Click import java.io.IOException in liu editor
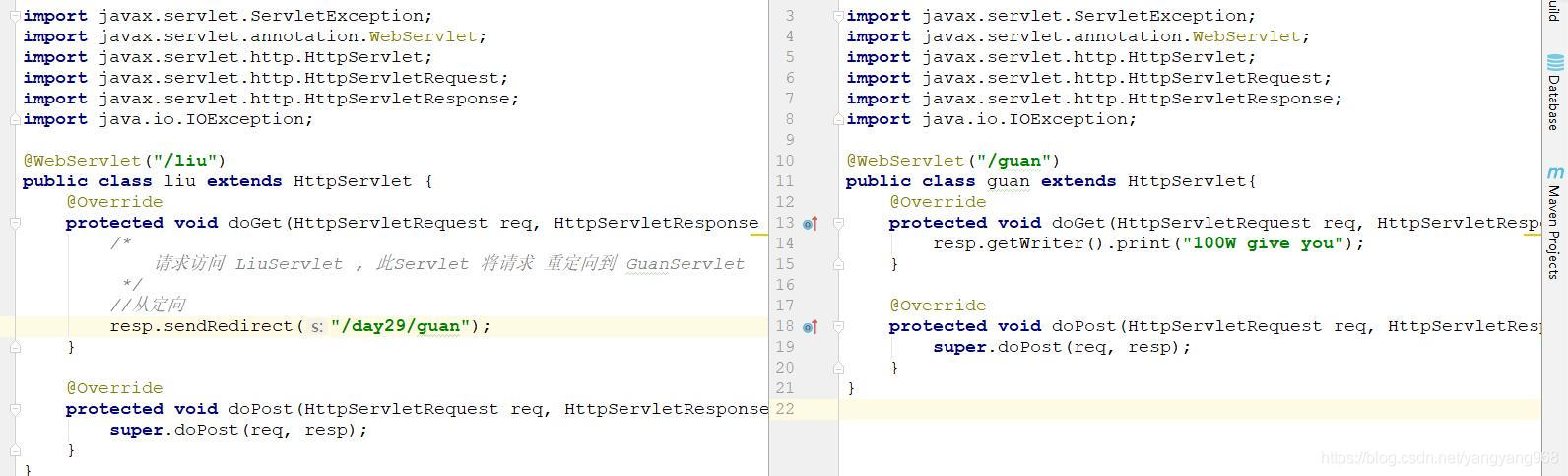Image resolution: width=1568 pixels, height=476 pixels. coord(167,119)
